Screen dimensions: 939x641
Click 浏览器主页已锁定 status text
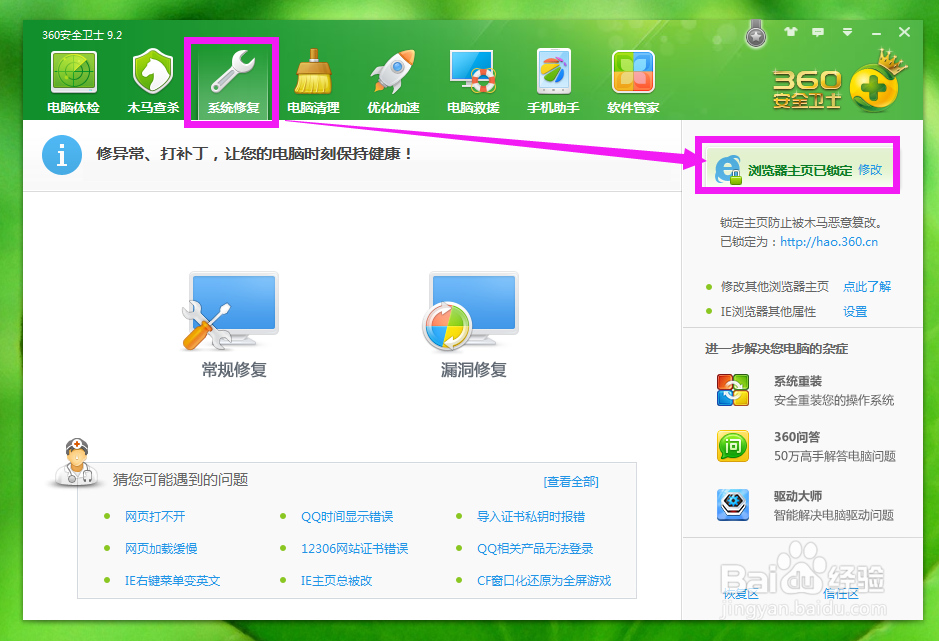(799, 170)
